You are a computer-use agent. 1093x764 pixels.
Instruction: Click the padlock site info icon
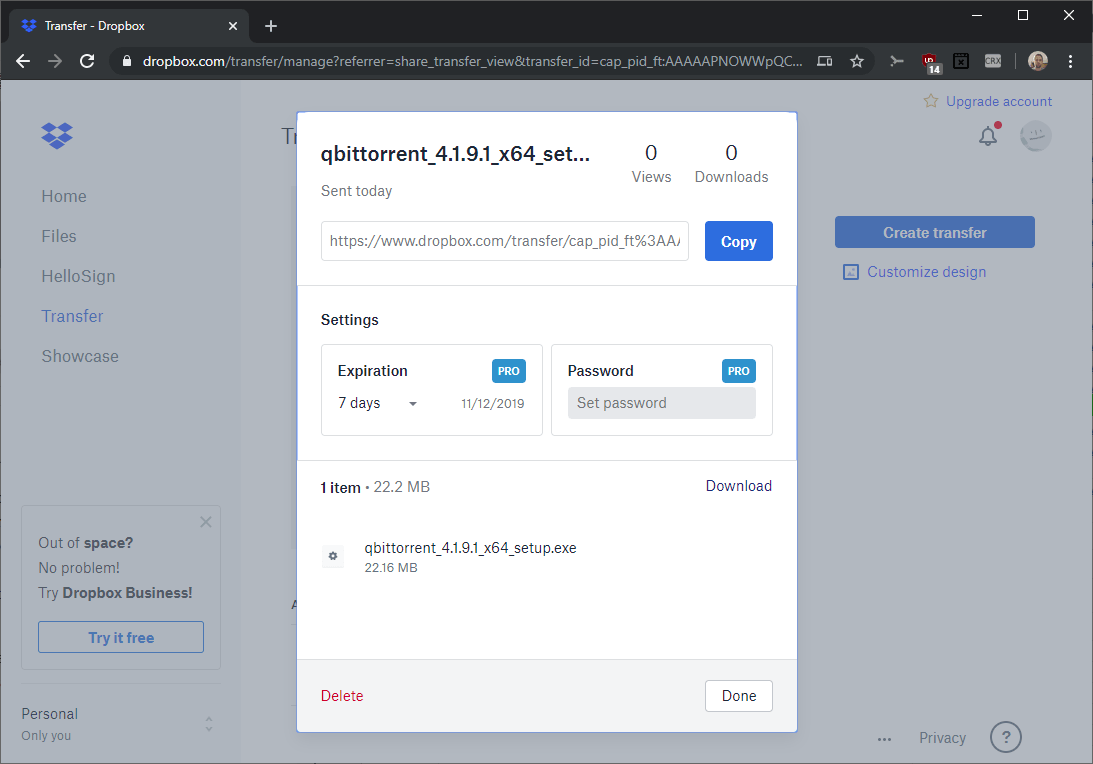[127, 61]
